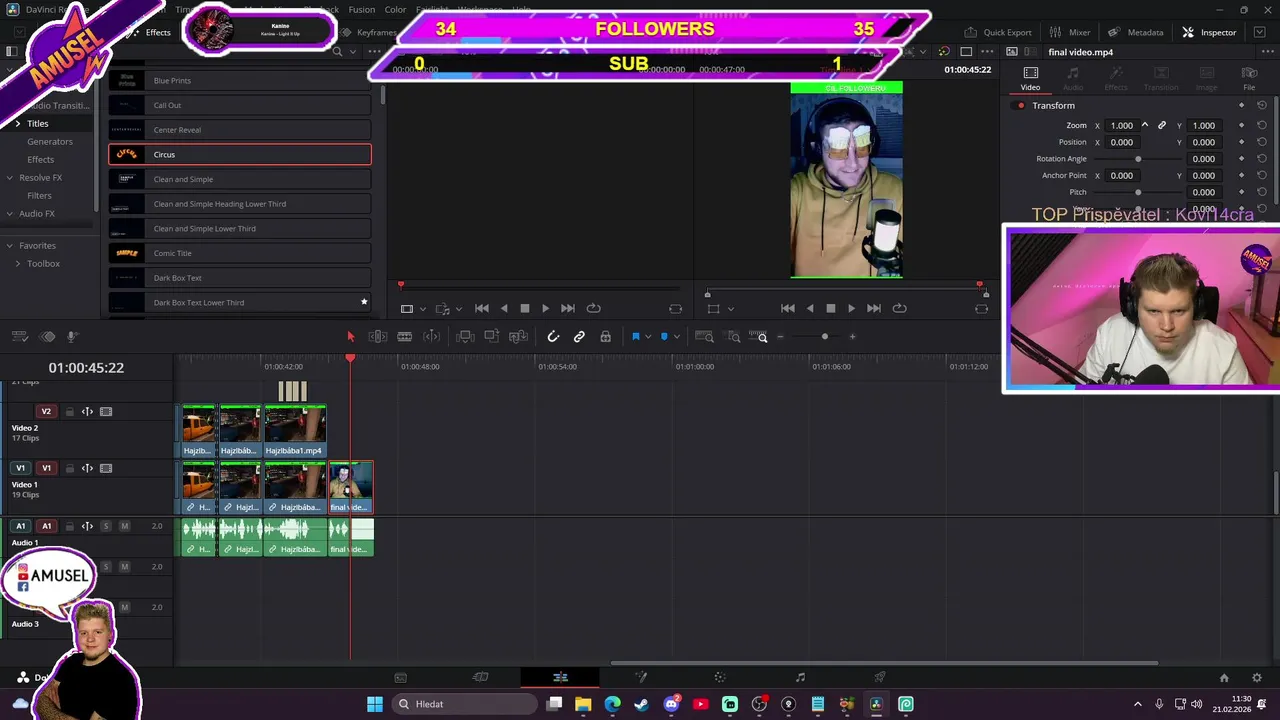1280x720 pixels.
Task: Activate Trim Edit mode tool
Action: [x=378, y=337]
